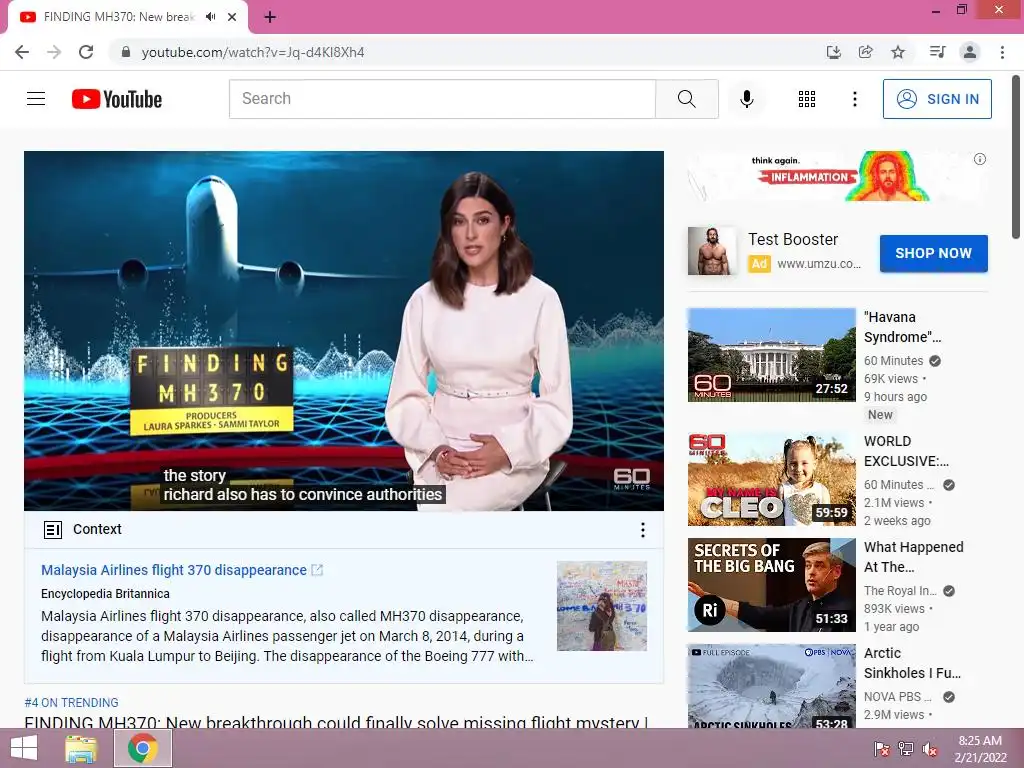Reload the current page

click(x=86, y=52)
